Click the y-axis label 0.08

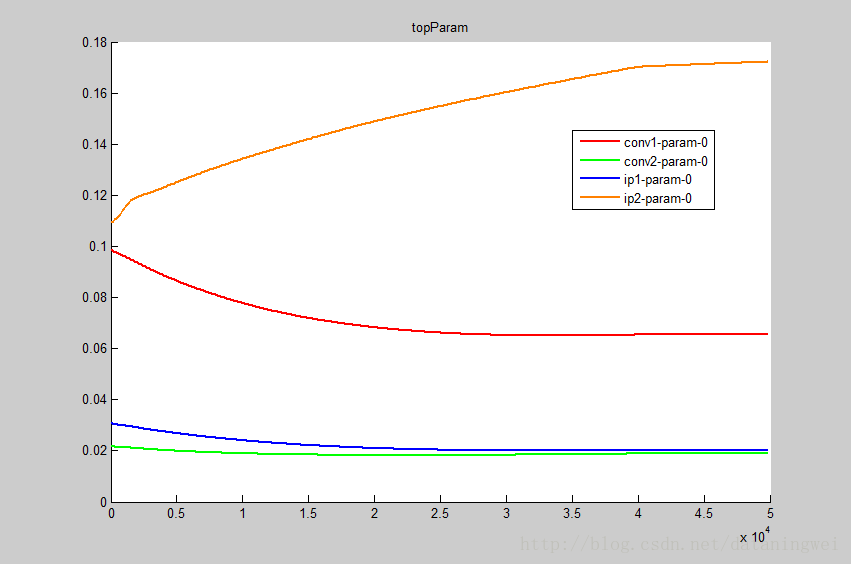click(94, 297)
